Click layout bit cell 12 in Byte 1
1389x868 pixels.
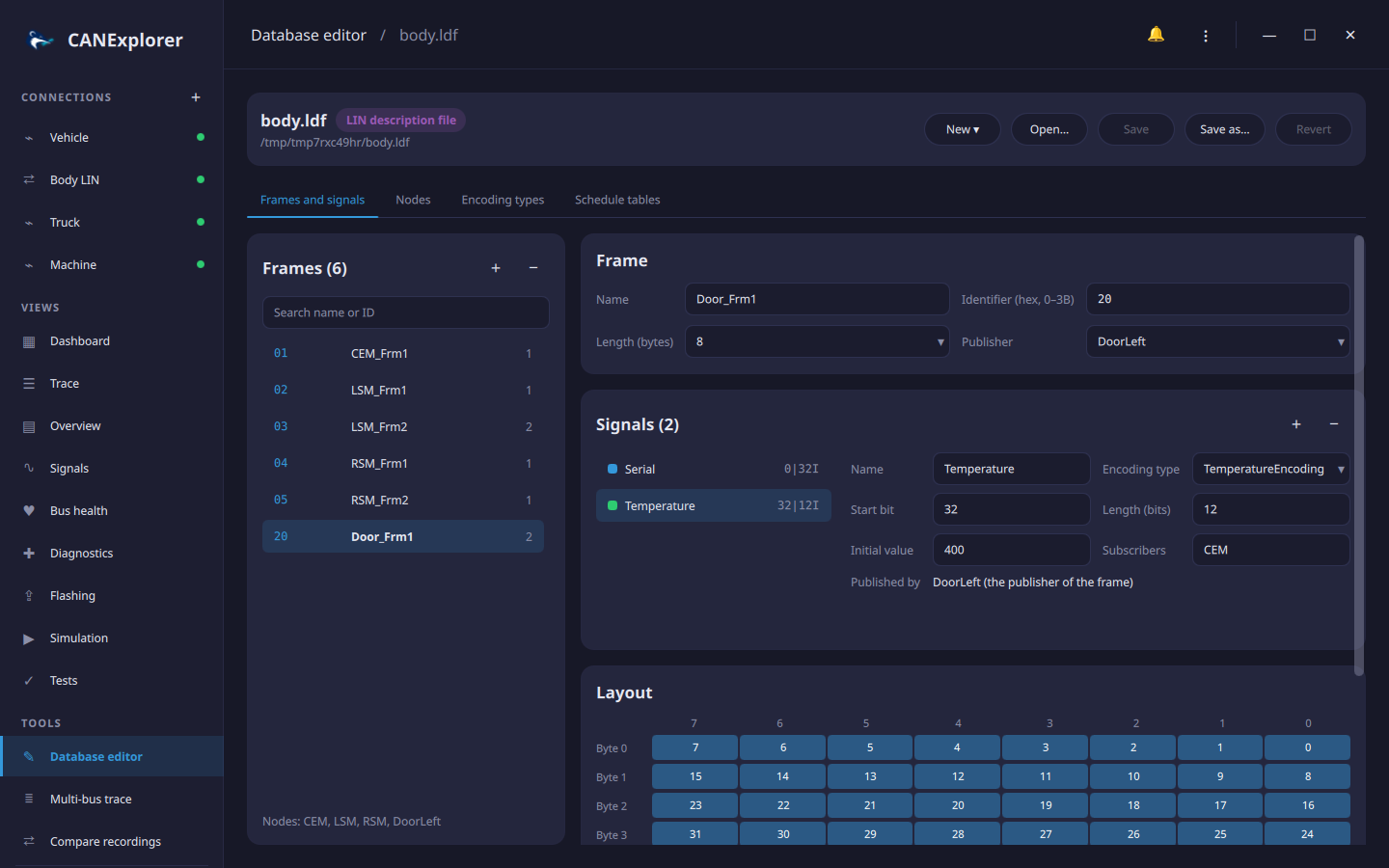[x=958, y=776]
